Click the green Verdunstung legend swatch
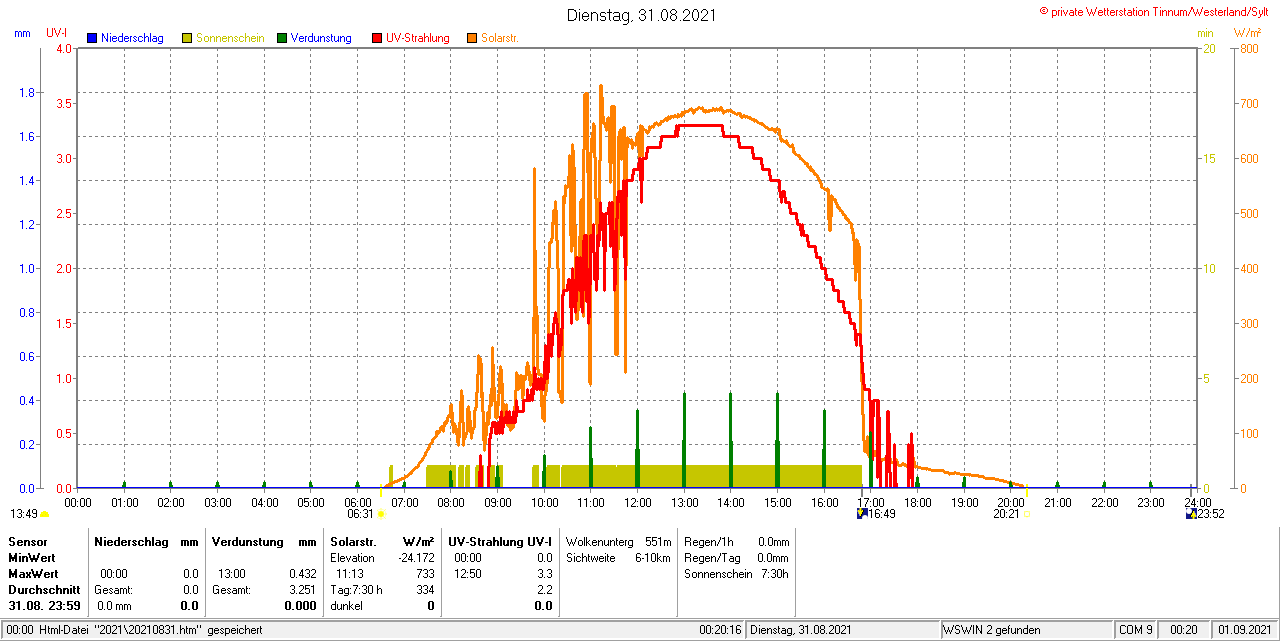Screen dimensions: 1280x641 pos(282,38)
